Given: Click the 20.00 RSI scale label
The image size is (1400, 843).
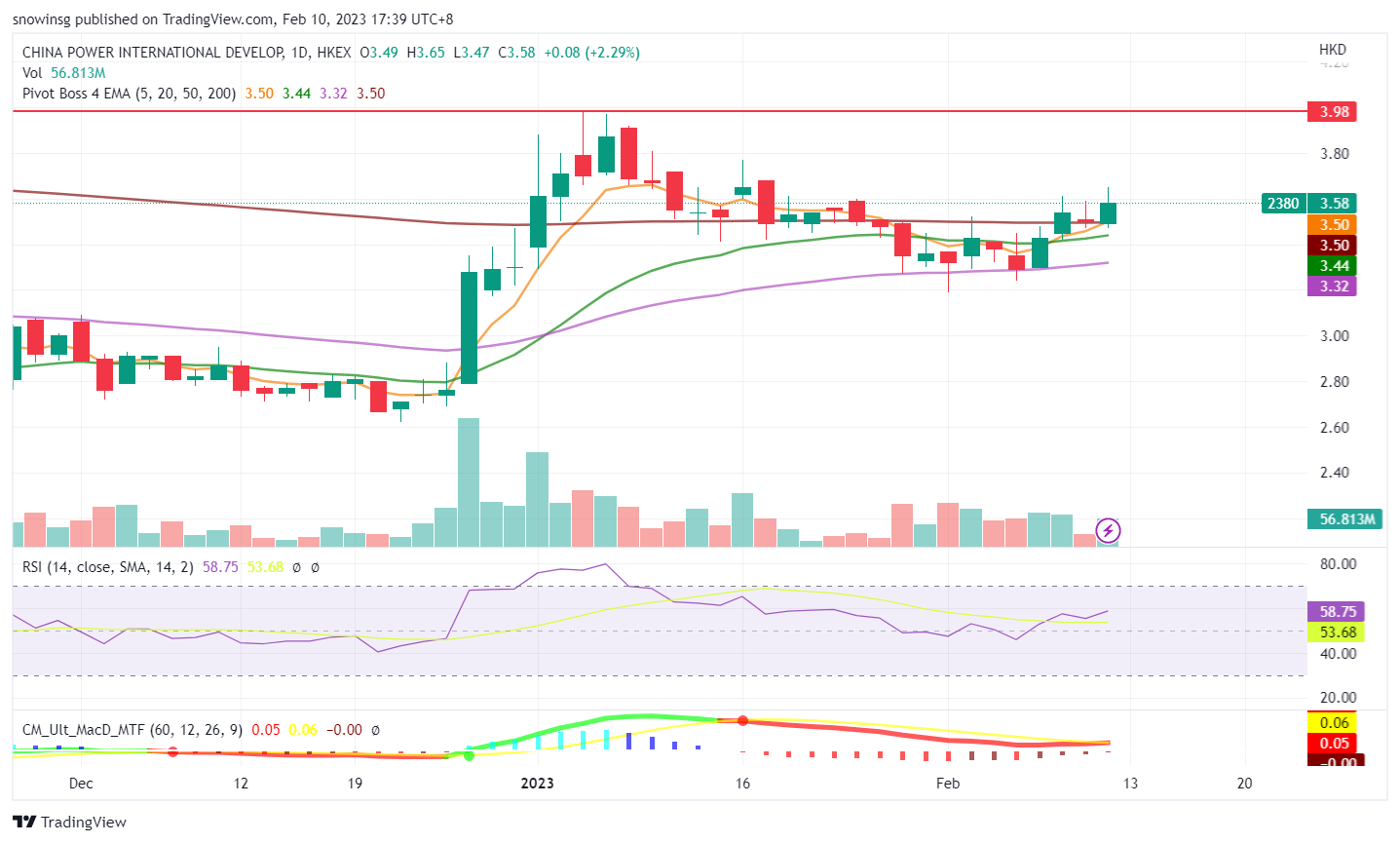Looking at the screenshot, I should click(x=1337, y=698).
